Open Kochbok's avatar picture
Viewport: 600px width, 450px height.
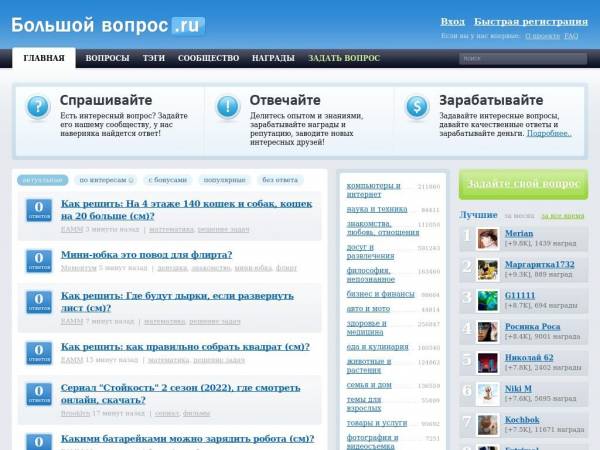coord(488,425)
